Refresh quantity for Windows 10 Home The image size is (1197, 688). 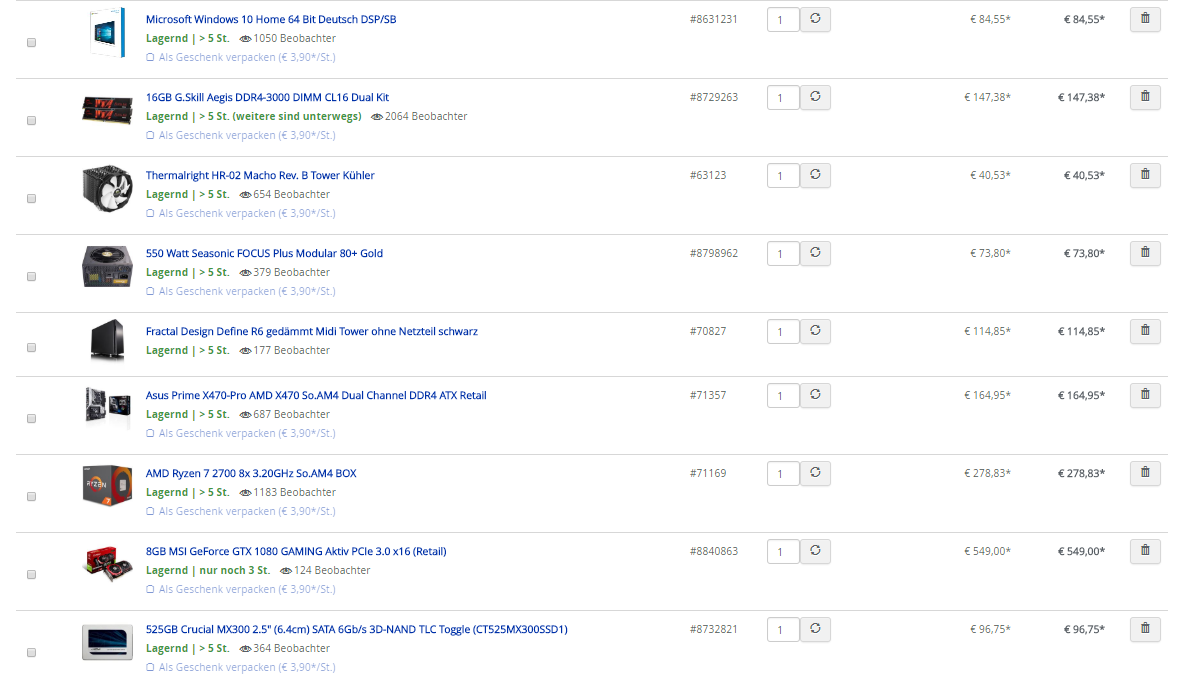(815, 19)
